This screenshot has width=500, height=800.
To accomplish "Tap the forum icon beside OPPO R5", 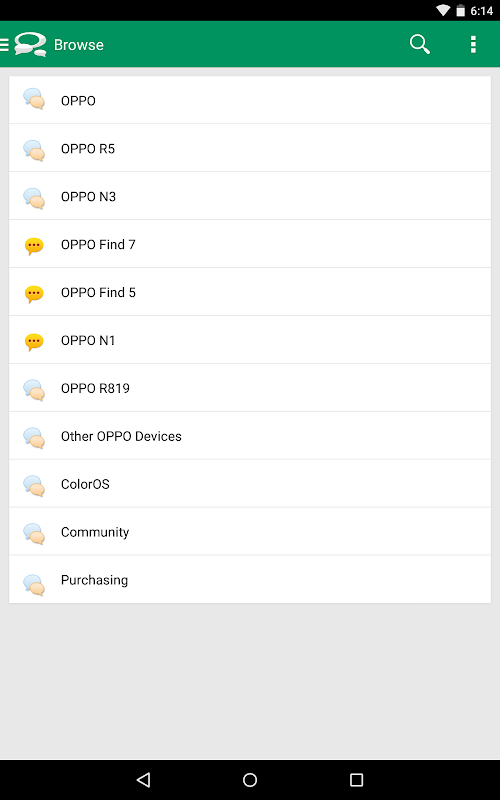I will point(34,150).
